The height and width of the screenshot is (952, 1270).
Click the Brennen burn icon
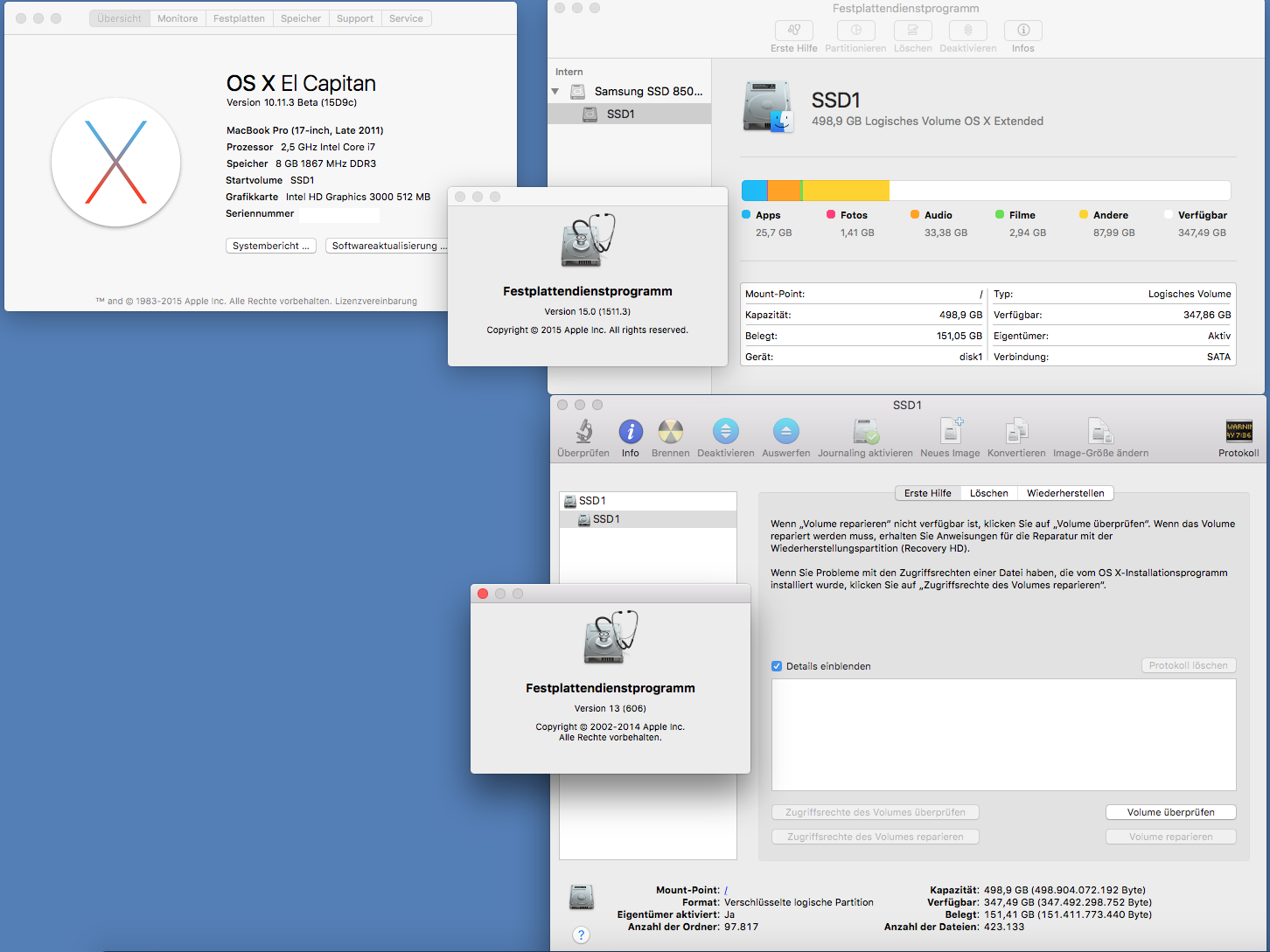coord(671,431)
